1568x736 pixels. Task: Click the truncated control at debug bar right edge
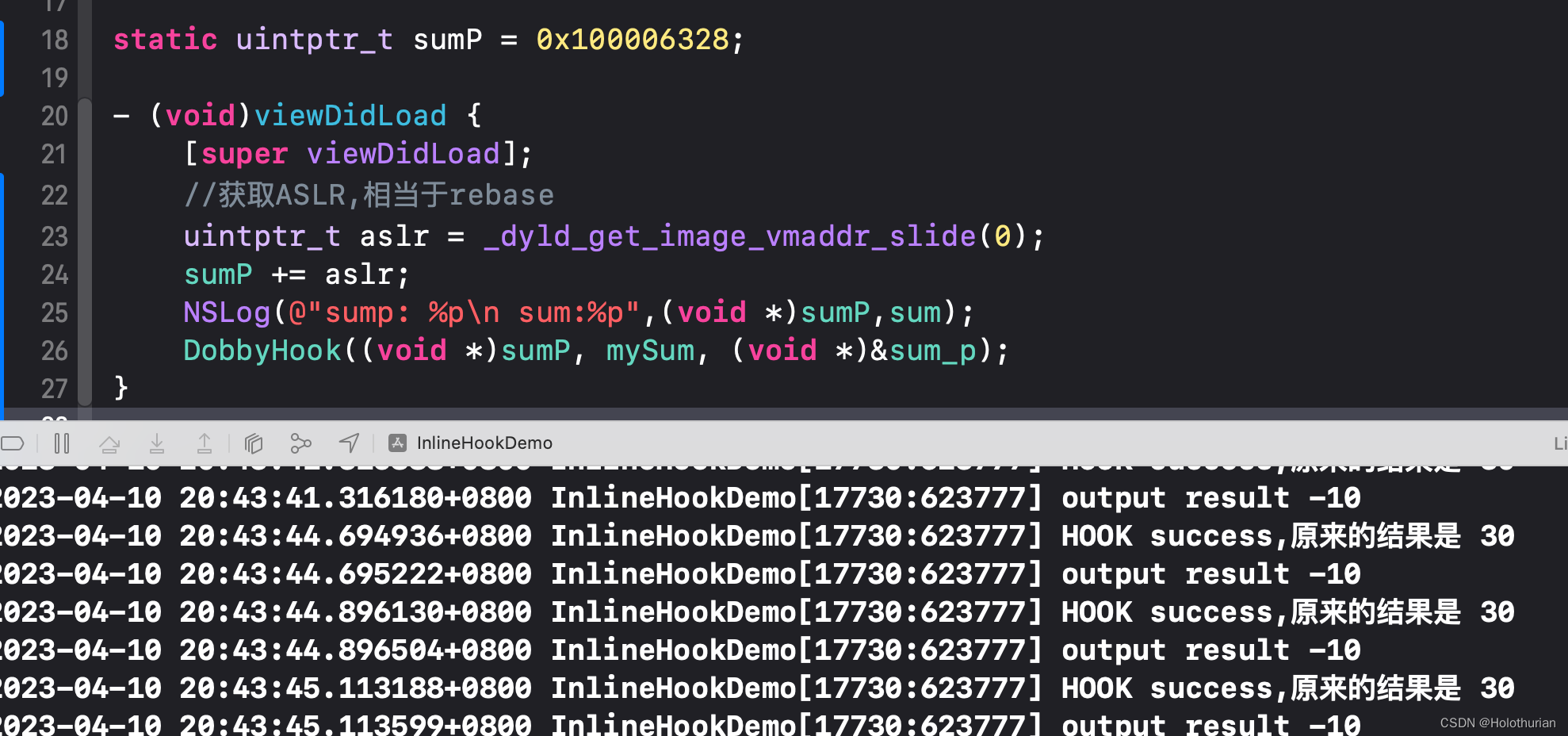pos(1560,443)
